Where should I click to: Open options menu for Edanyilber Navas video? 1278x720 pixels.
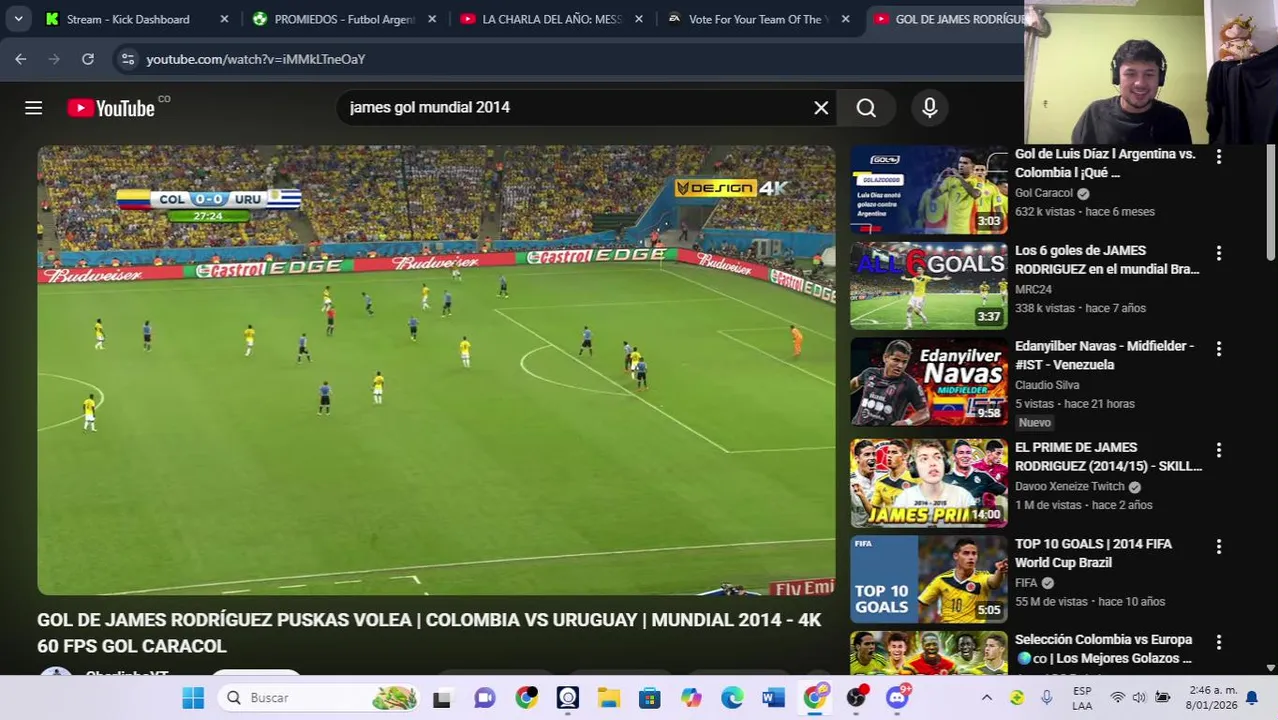(1218, 349)
